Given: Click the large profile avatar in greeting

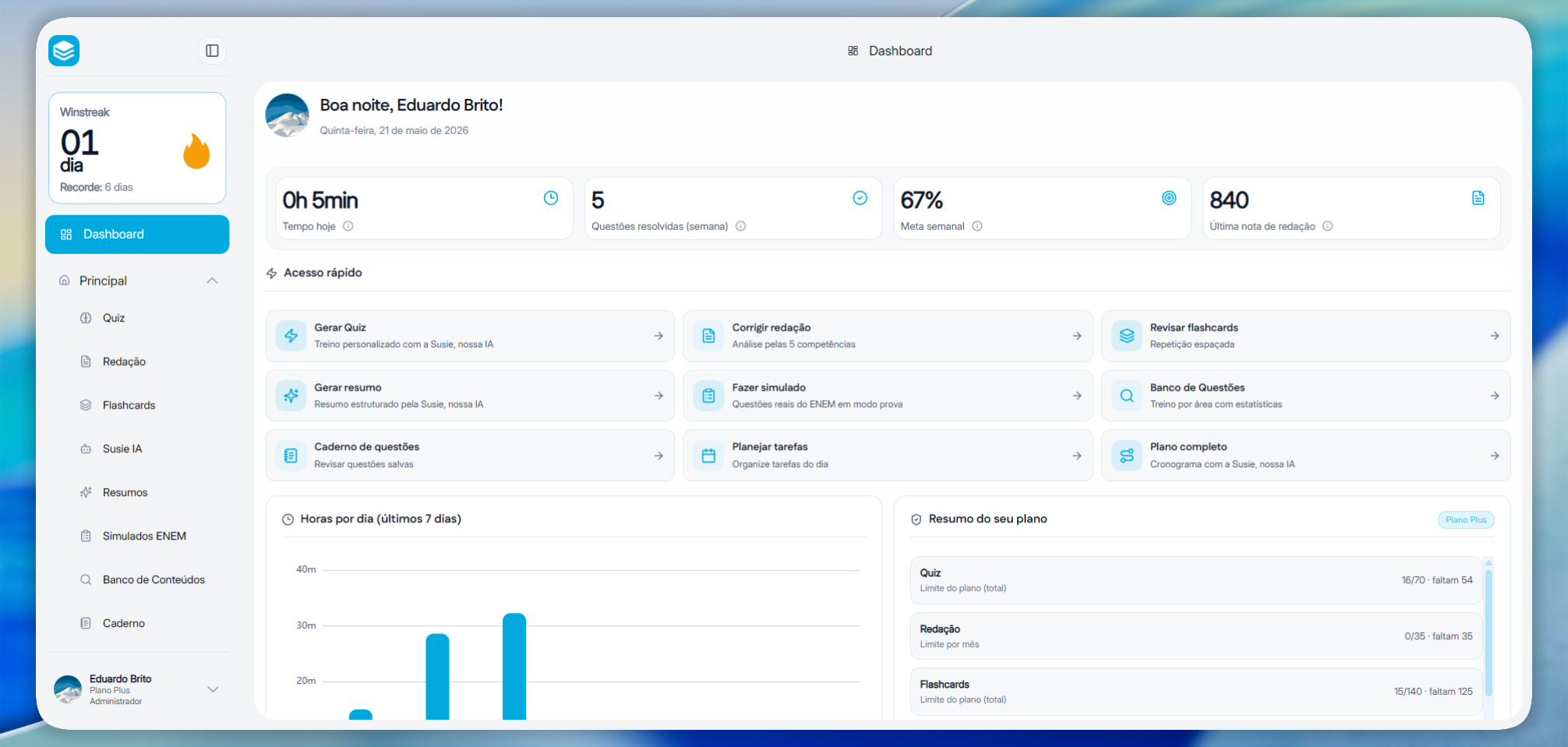Looking at the screenshot, I should (x=288, y=115).
